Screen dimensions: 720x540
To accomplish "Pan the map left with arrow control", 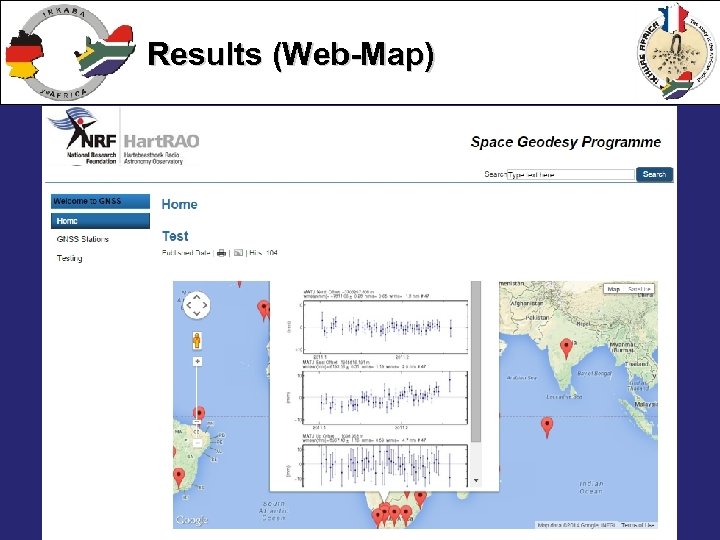I will (188, 305).
